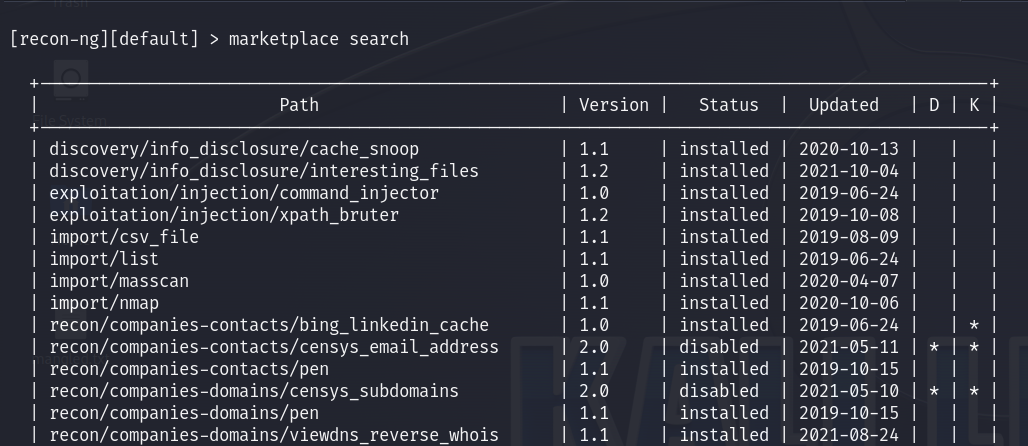Click date 2019-10-08 for xpath_bruter

pyautogui.click(x=848, y=215)
